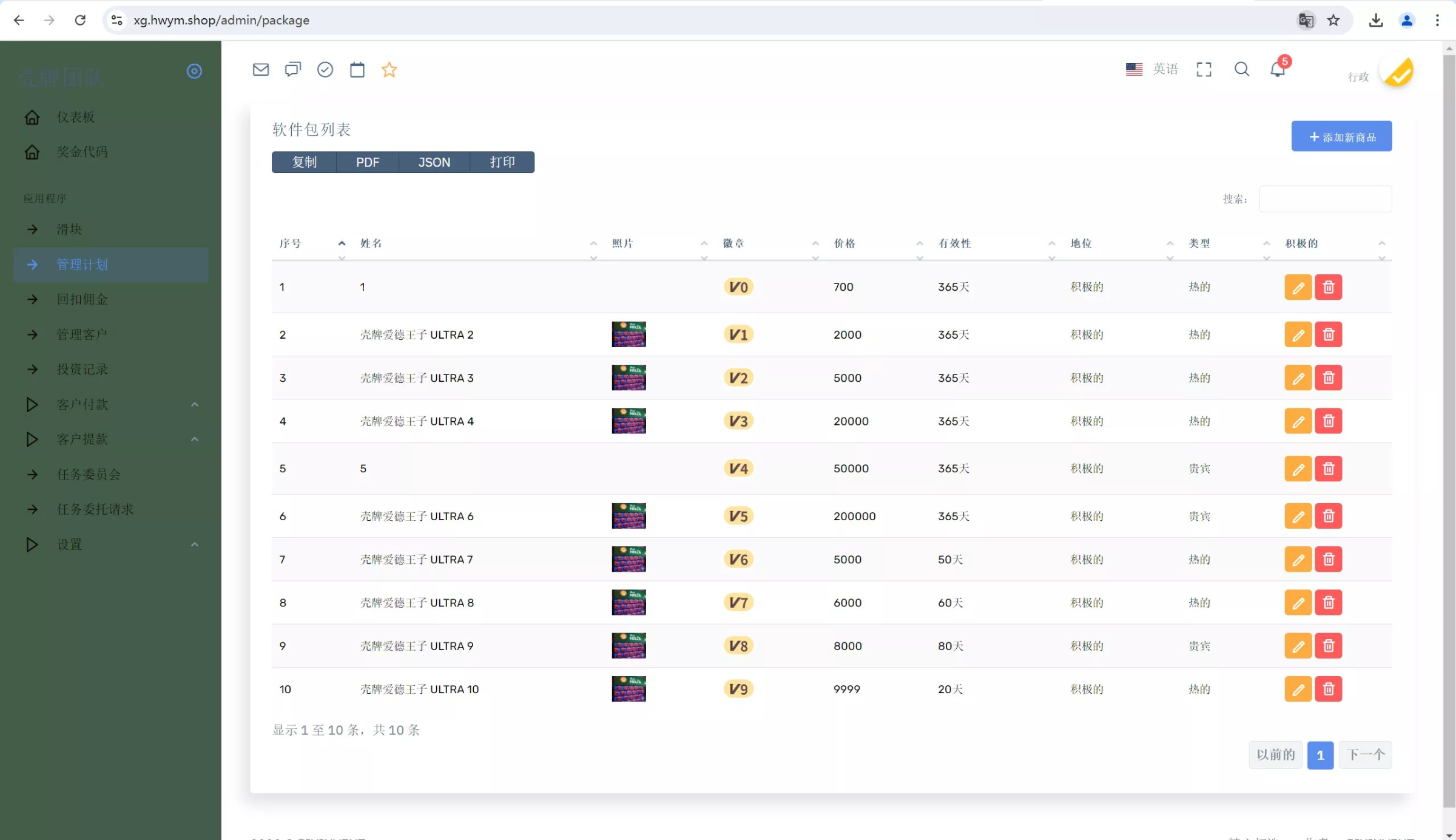The width and height of the screenshot is (1456, 840).
Task: Export the table with PDF button
Action: [x=368, y=162]
